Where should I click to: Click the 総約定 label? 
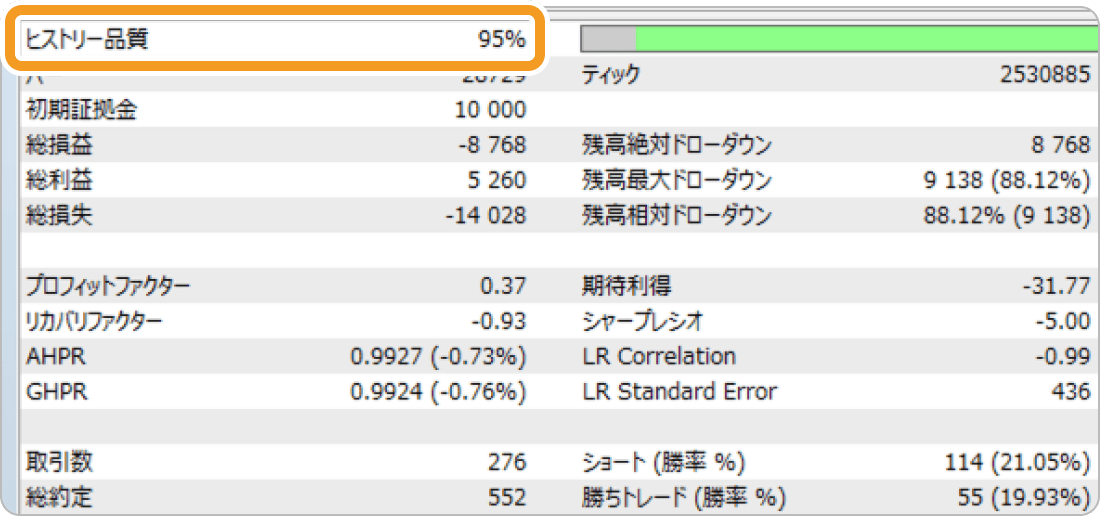click(59, 497)
